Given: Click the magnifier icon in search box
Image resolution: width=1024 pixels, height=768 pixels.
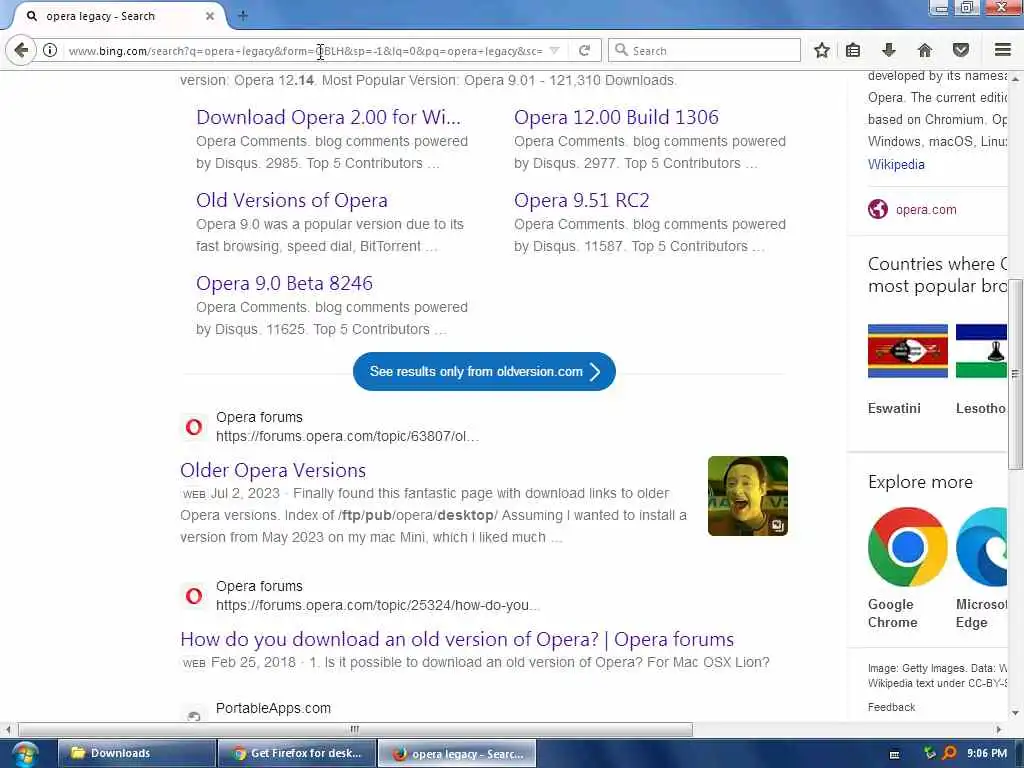Looking at the screenshot, I should (622, 50).
